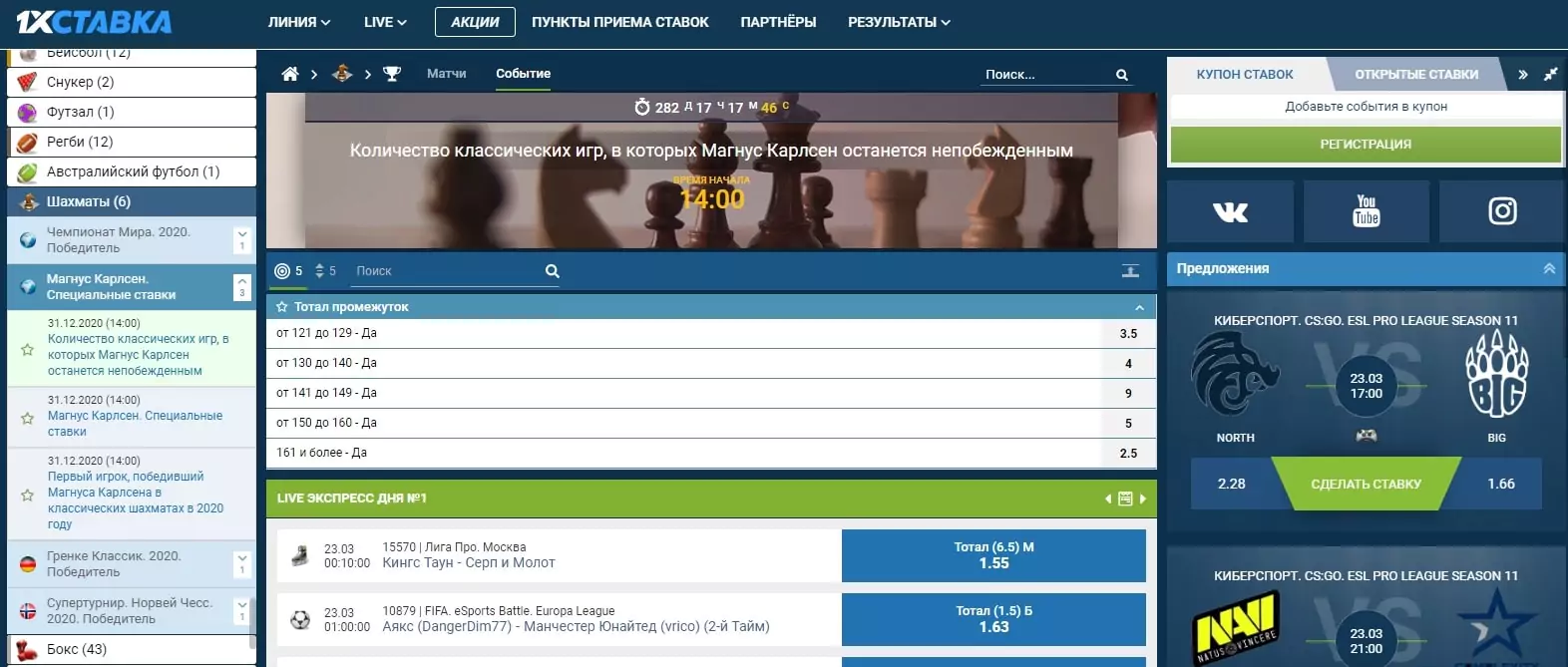Viewport: 1568px width, 667px height.
Task: Expand Гренке Классик. 2020. Победитель league
Action: pos(242,564)
